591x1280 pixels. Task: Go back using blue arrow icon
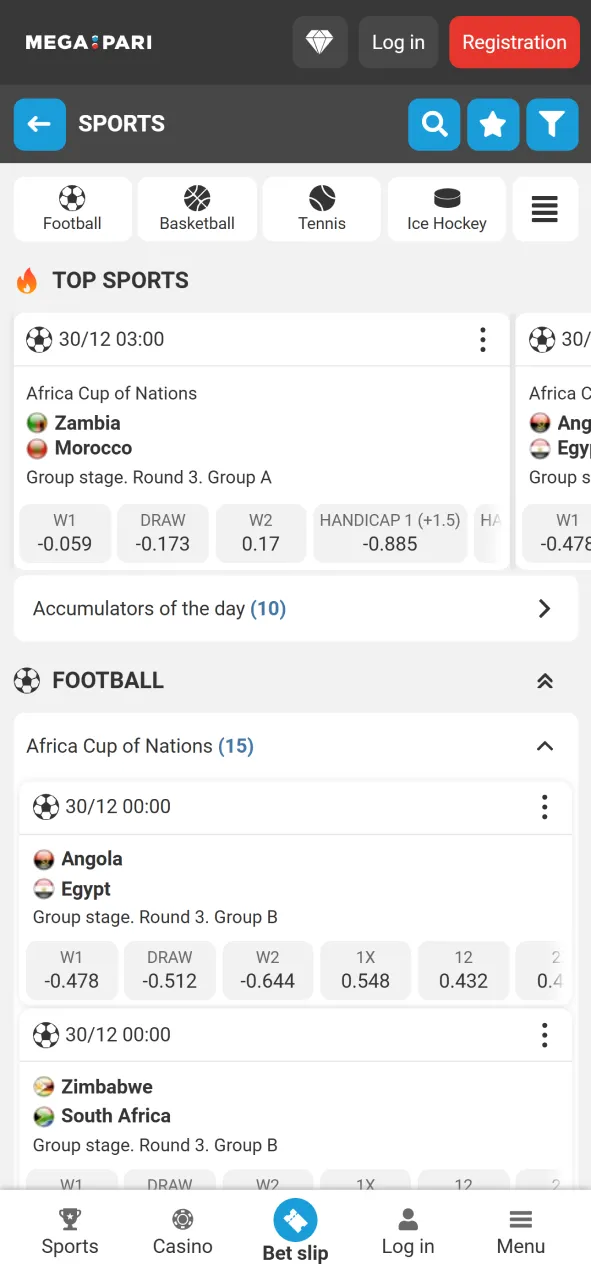(x=39, y=124)
